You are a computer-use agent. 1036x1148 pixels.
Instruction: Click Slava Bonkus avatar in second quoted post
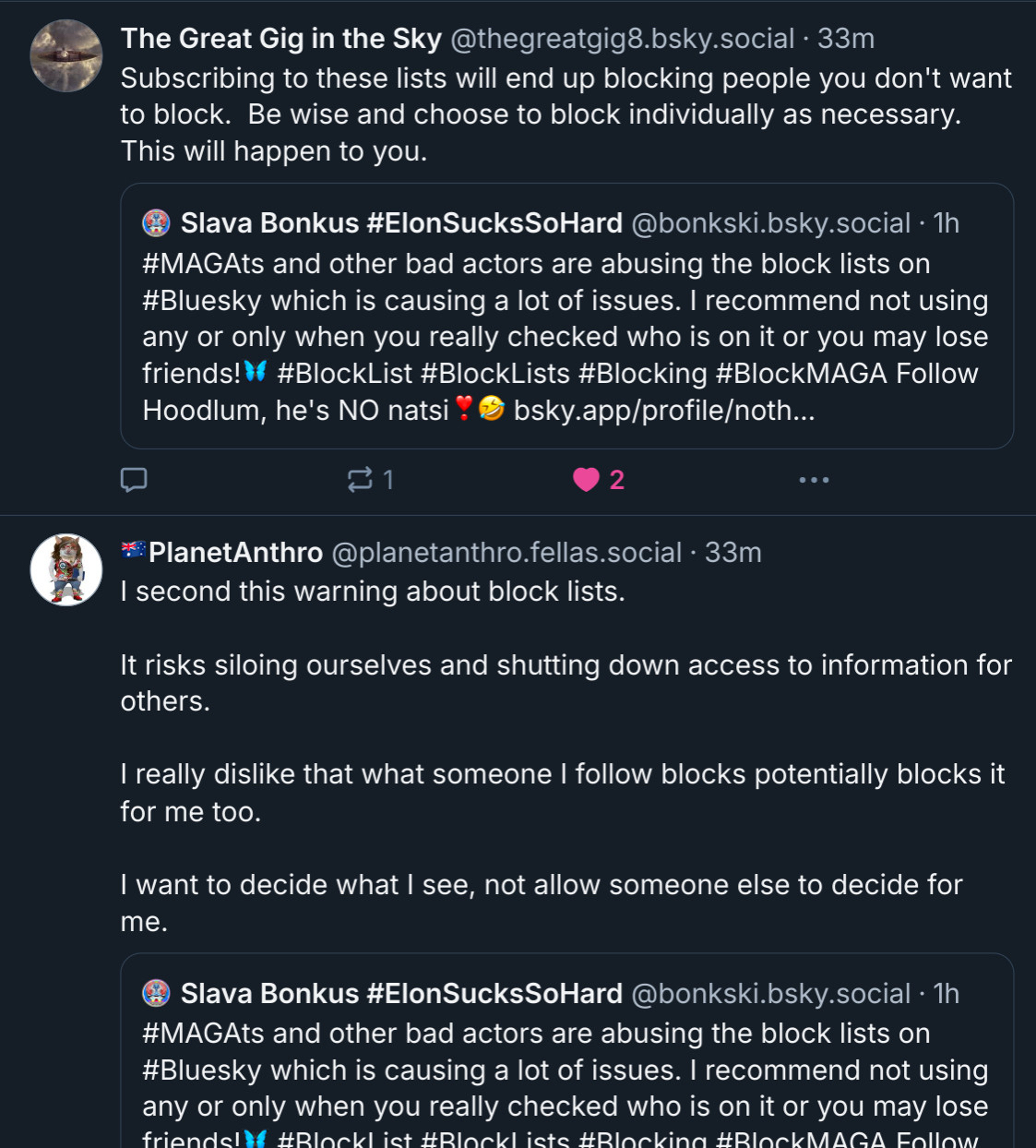coord(157,994)
